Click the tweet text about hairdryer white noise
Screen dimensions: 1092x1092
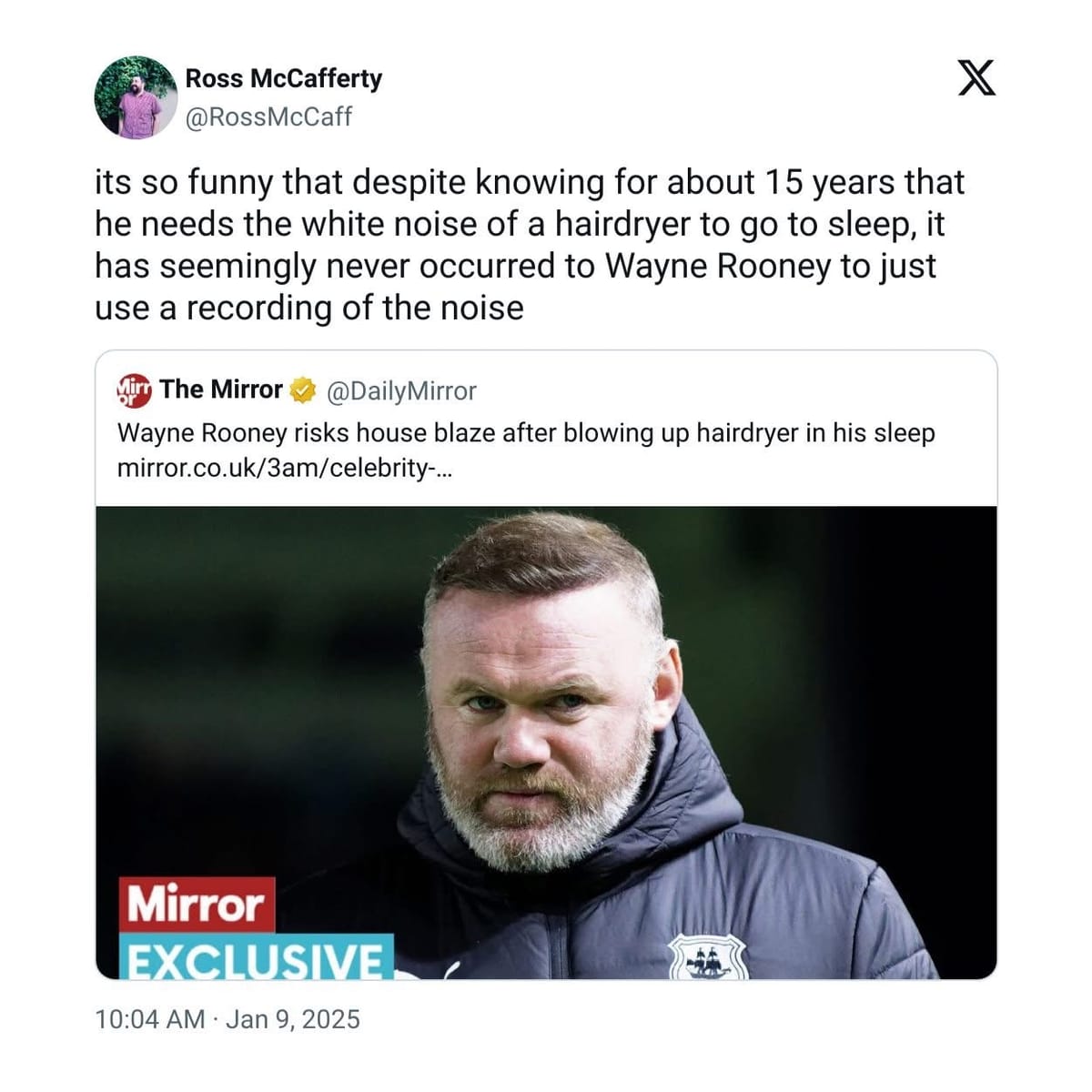(530, 245)
